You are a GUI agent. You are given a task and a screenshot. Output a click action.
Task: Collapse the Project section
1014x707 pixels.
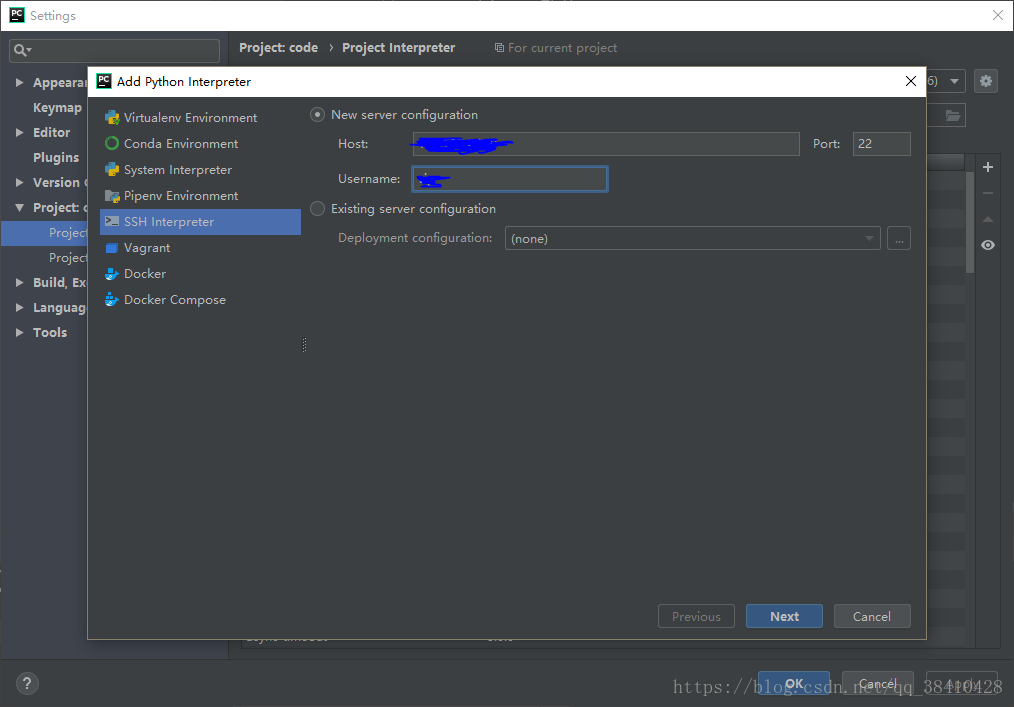[19, 208]
